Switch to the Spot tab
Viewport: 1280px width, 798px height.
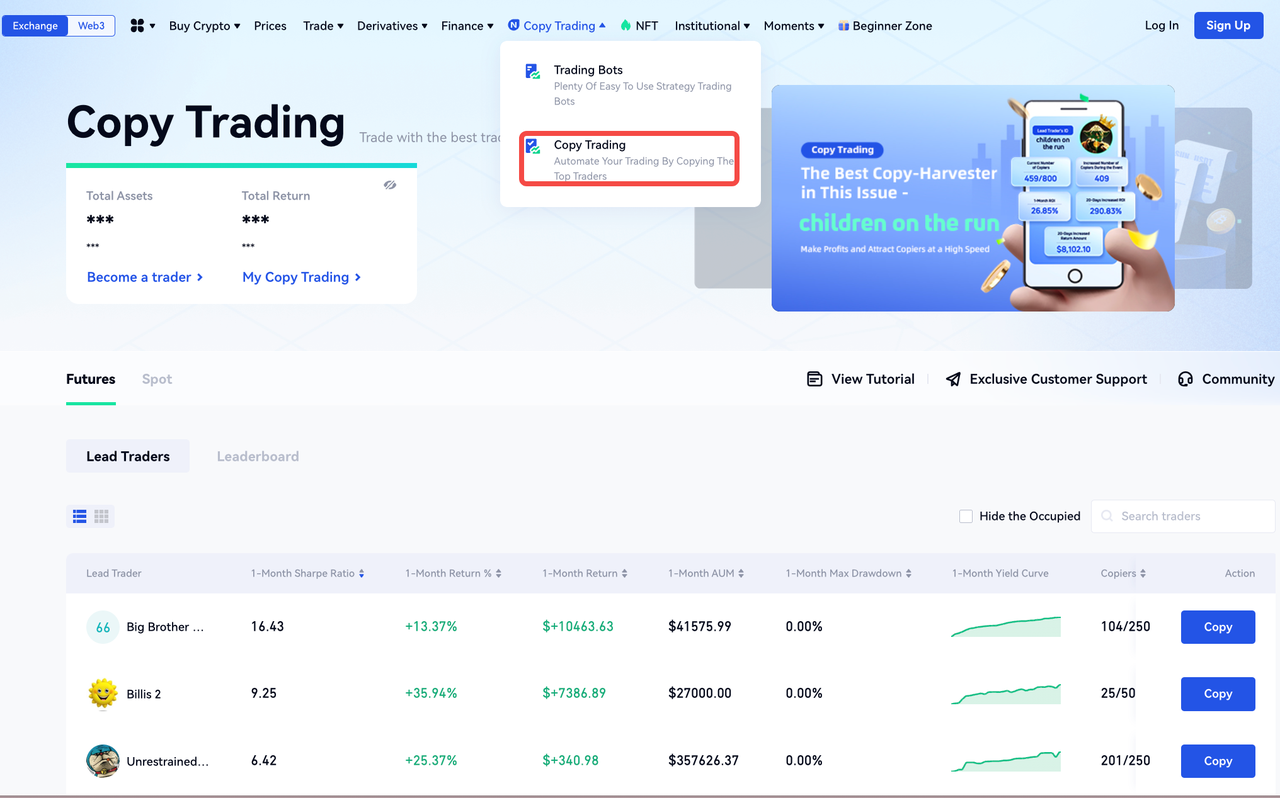pos(157,379)
